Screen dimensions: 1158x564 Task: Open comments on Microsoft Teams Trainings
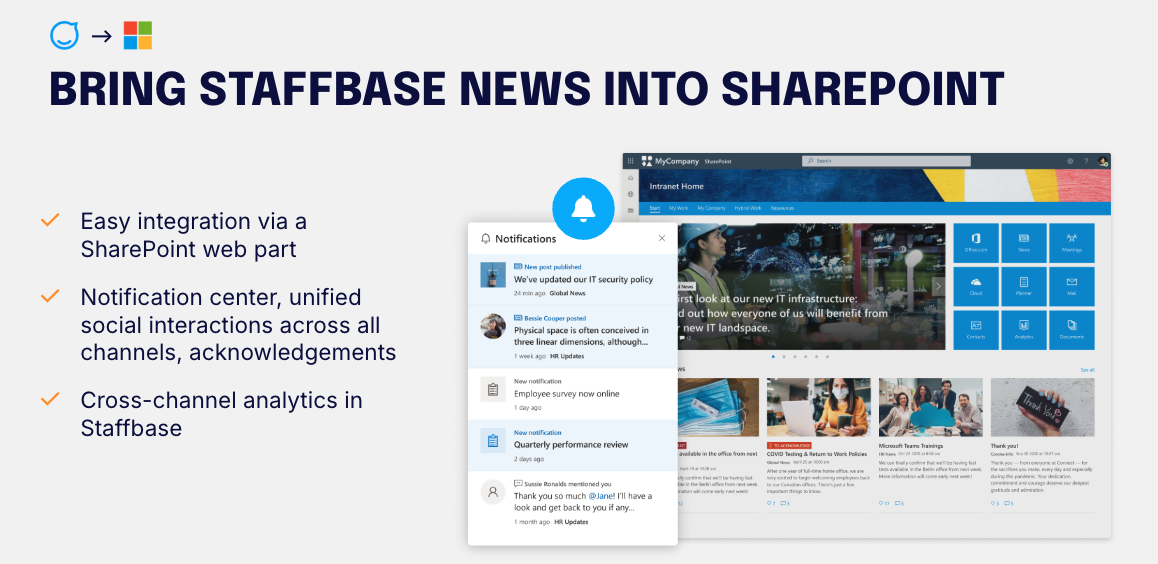(899, 503)
